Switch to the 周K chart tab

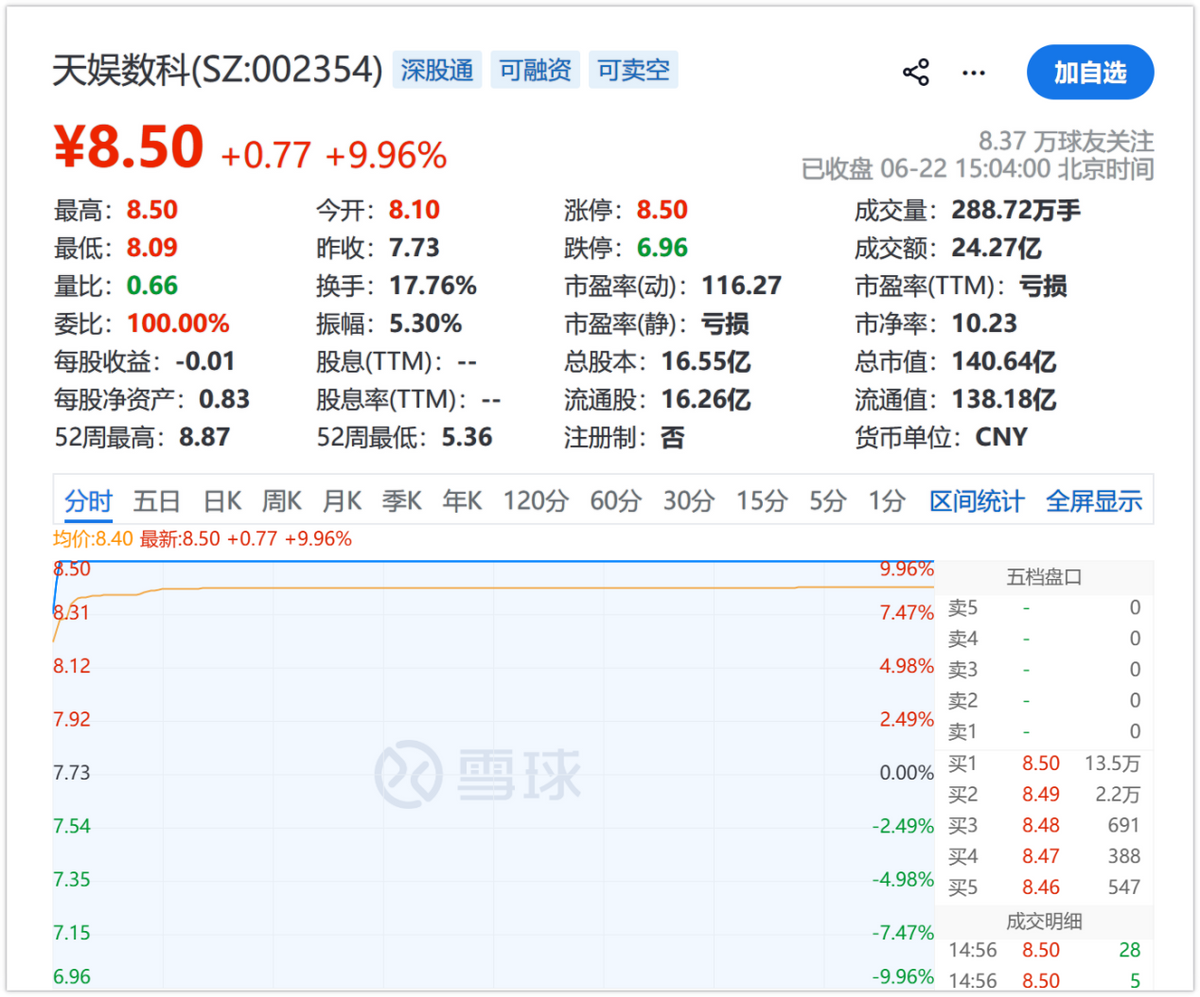tap(282, 501)
